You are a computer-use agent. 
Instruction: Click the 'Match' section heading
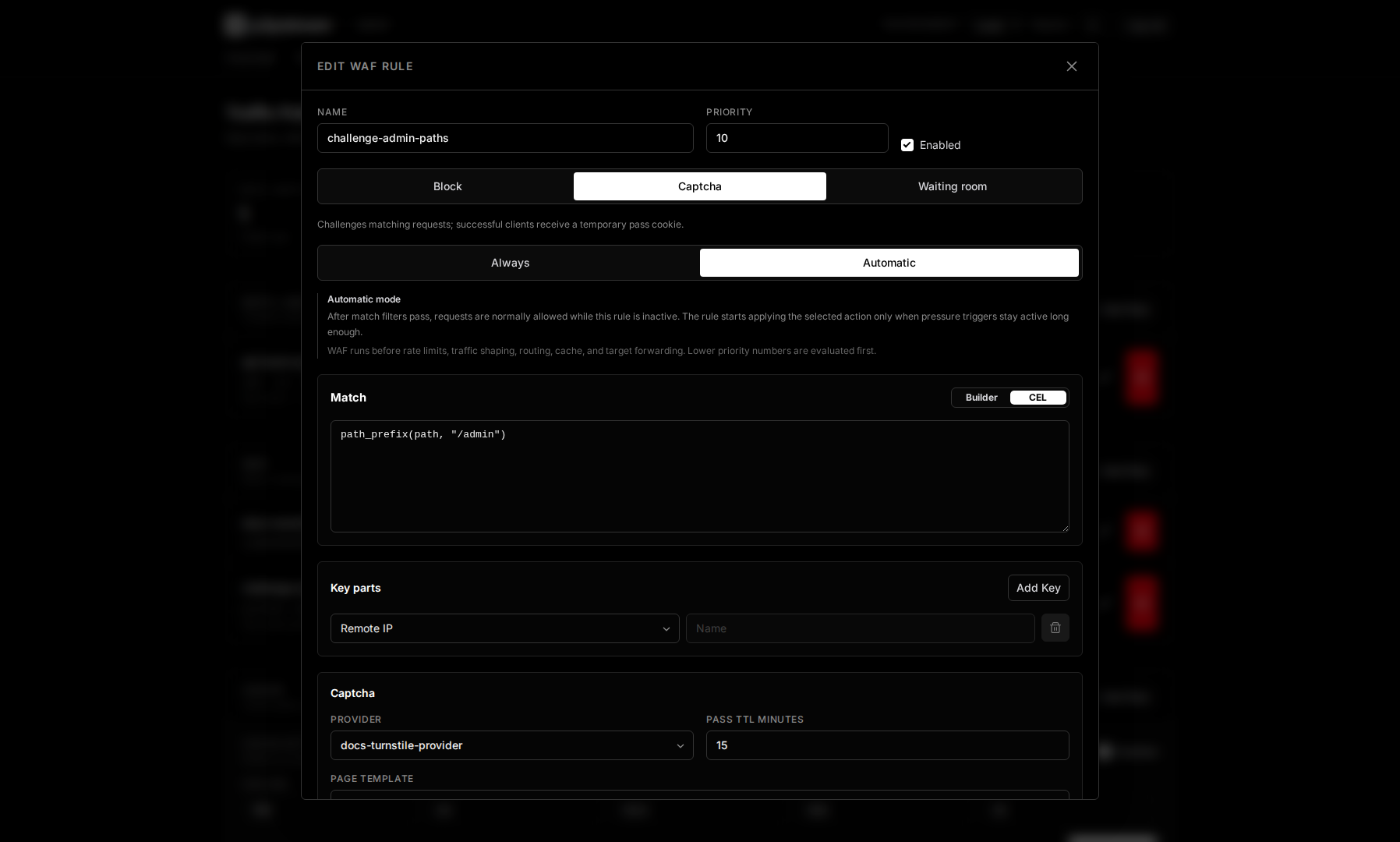348,398
